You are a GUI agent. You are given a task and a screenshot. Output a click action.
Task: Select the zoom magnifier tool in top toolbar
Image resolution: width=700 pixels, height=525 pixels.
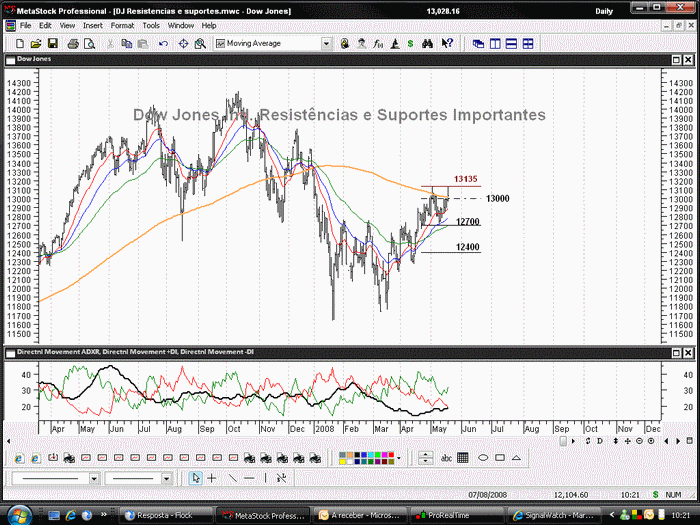point(200,44)
